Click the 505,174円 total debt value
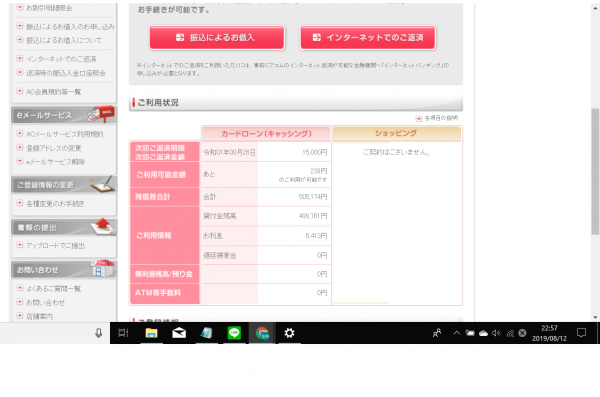Viewport: 600px width, 397px height. [313, 197]
